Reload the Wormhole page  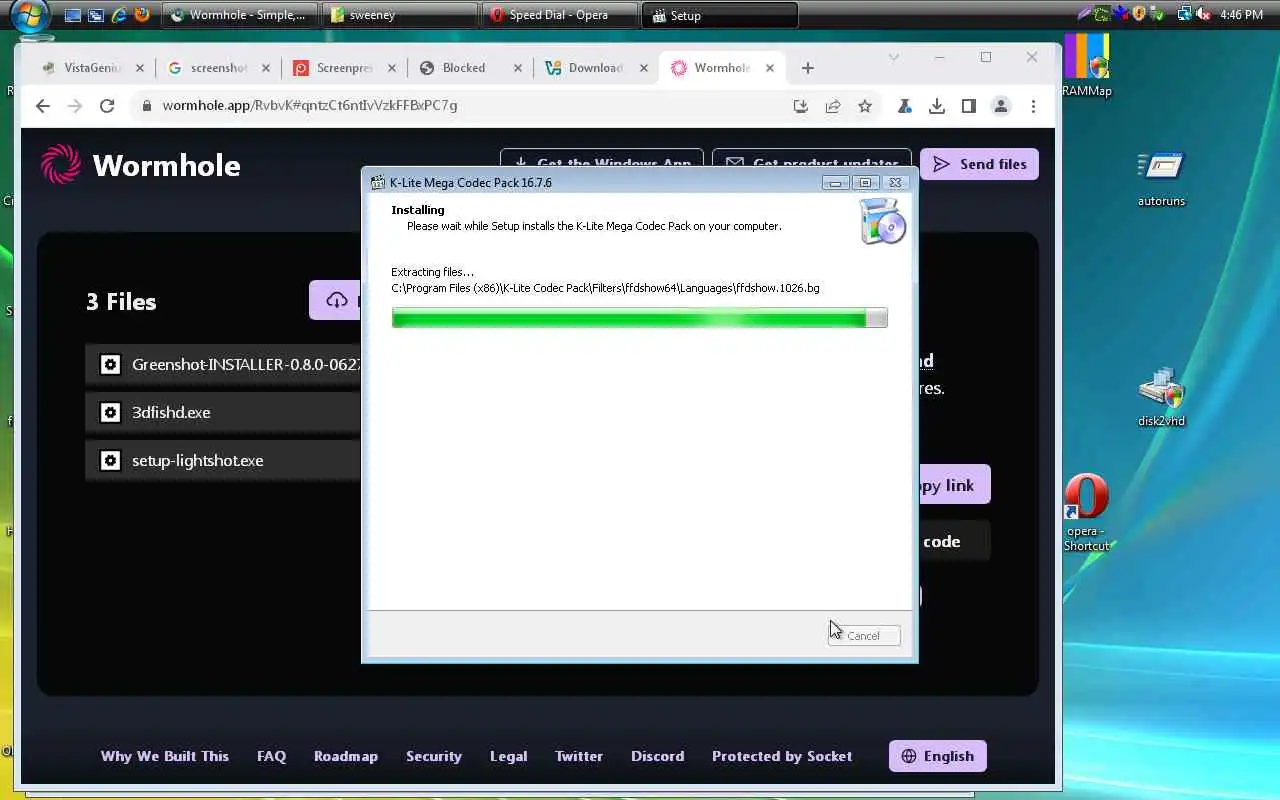pos(107,106)
